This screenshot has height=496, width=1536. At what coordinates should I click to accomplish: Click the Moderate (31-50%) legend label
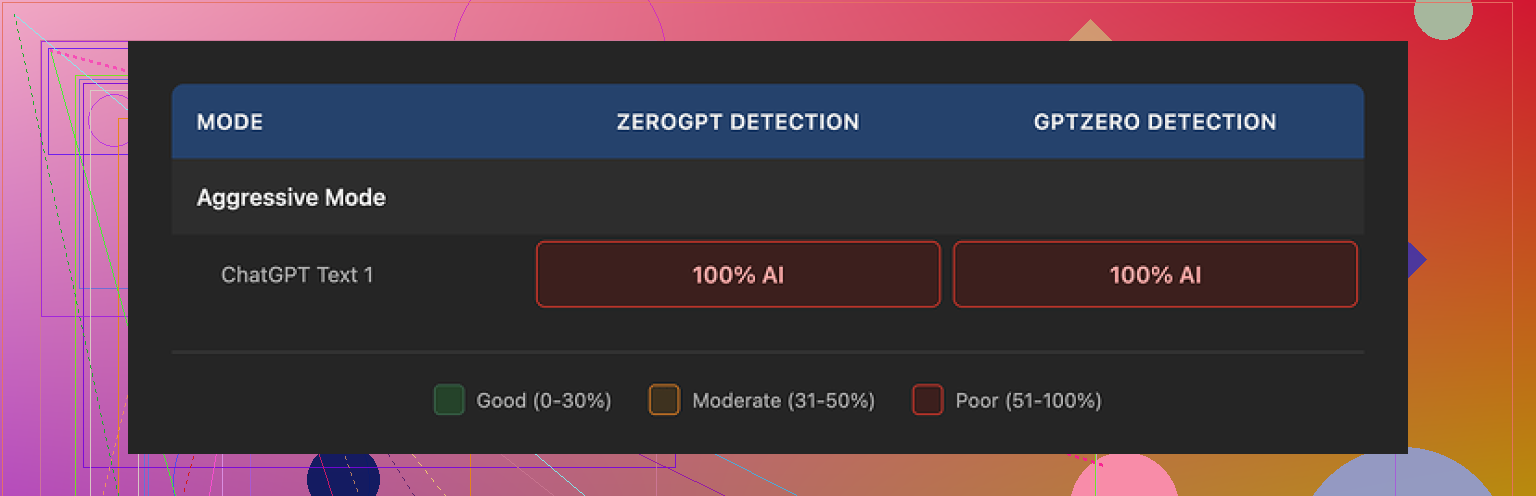pos(783,401)
